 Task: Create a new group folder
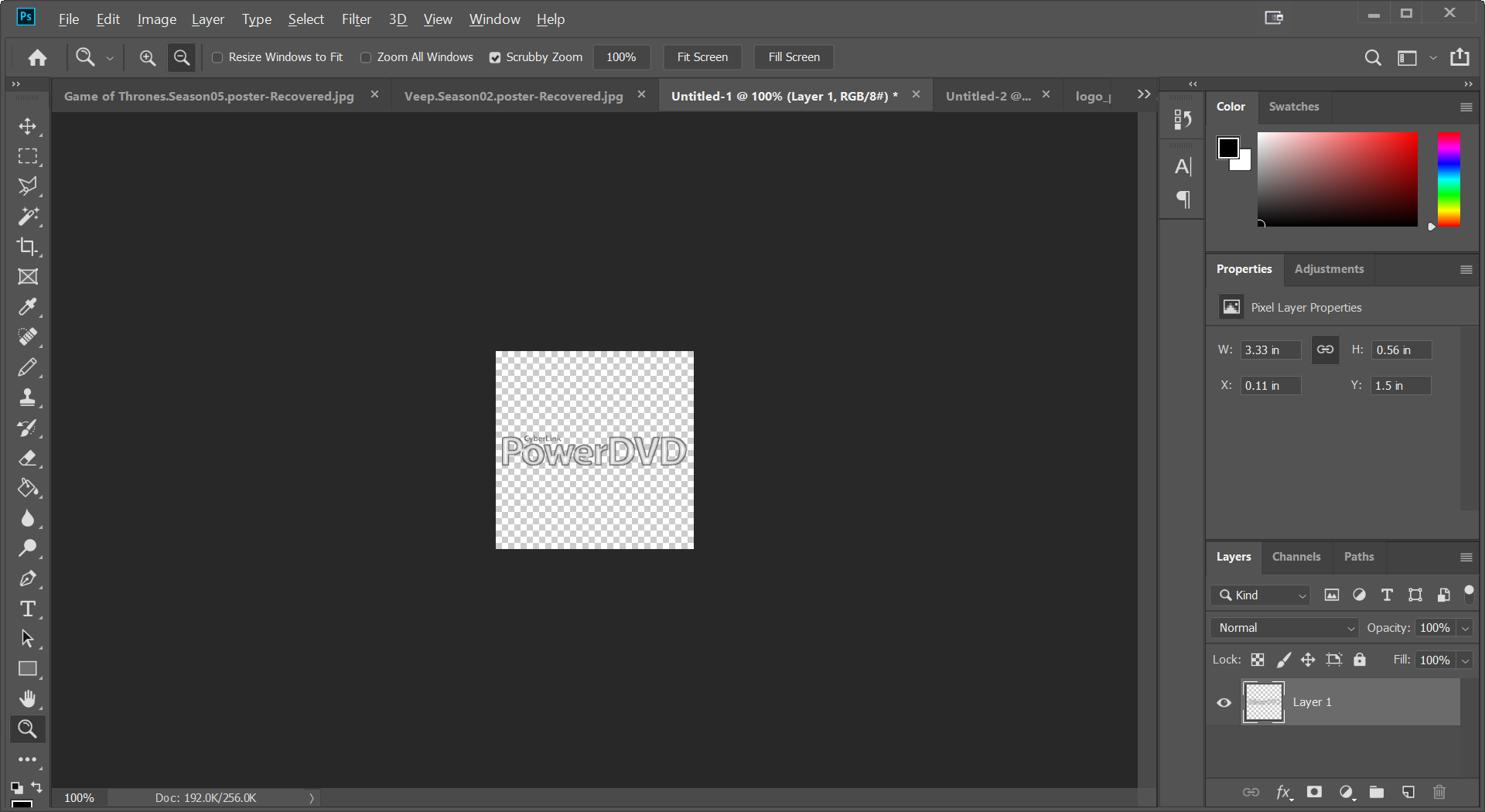click(x=1377, y=792)
